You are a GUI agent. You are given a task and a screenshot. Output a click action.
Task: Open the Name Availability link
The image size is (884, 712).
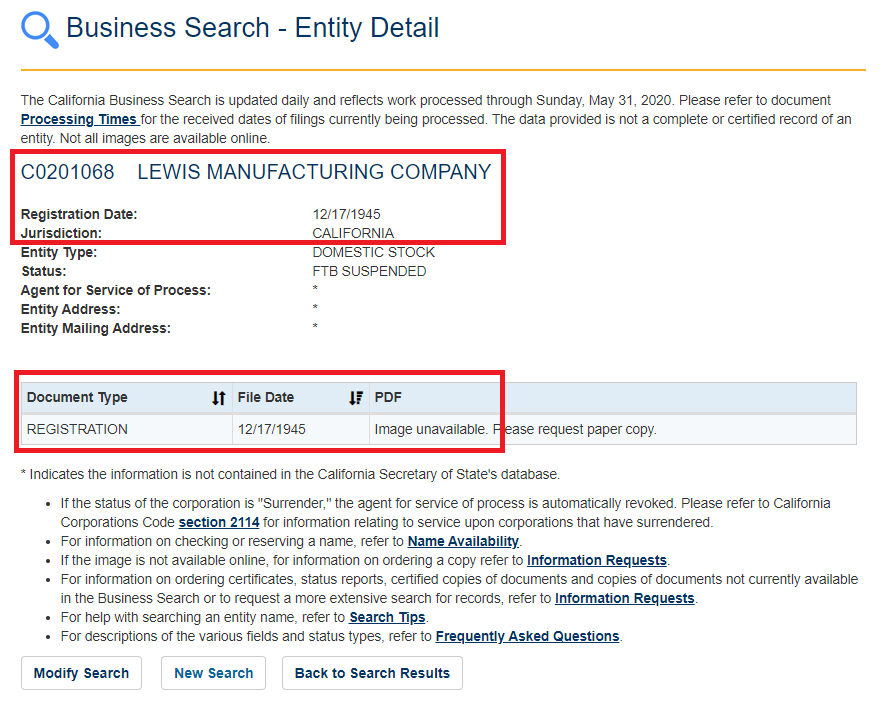click(x=463, y=542)
